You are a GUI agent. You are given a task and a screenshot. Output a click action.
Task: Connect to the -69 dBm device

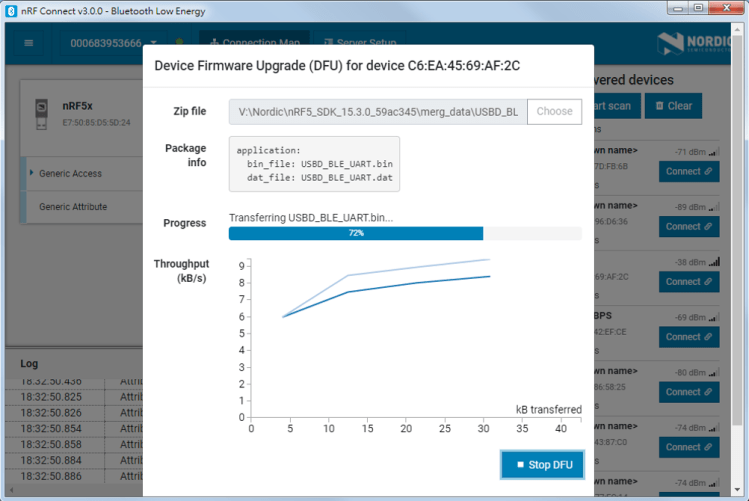(689, 336)
